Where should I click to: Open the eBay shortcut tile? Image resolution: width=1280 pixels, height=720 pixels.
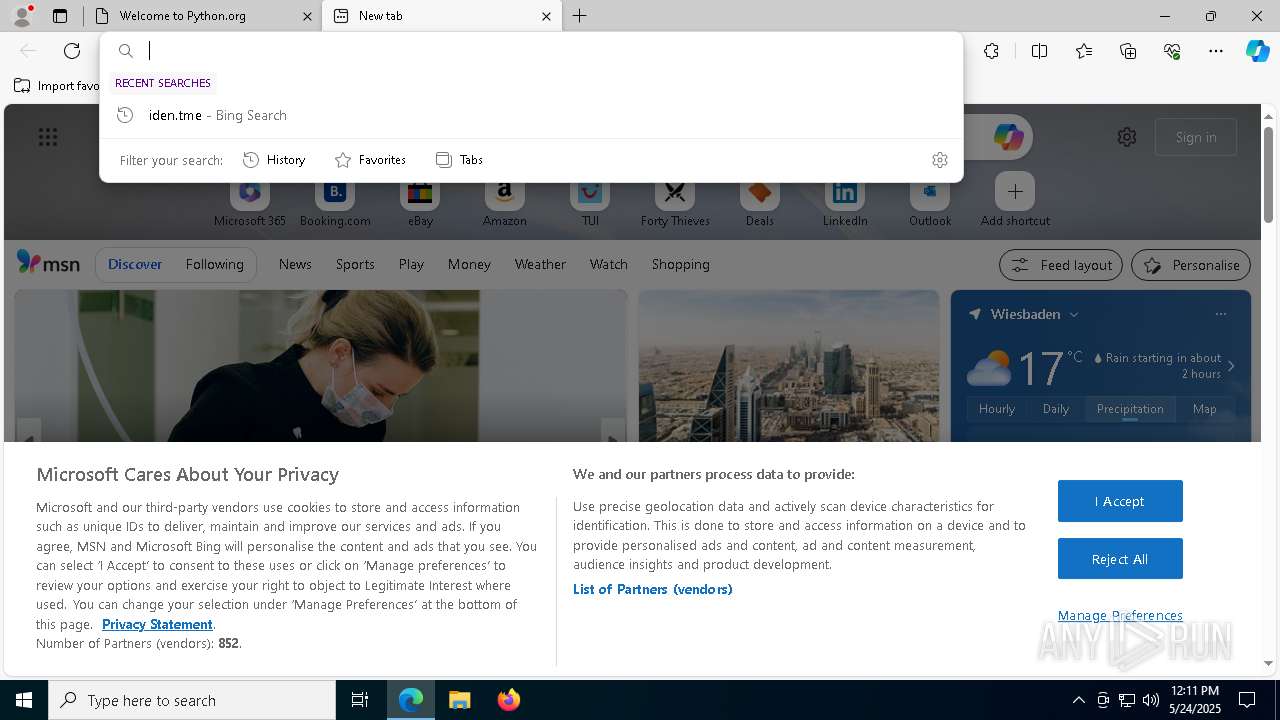[x=420, y=201]
